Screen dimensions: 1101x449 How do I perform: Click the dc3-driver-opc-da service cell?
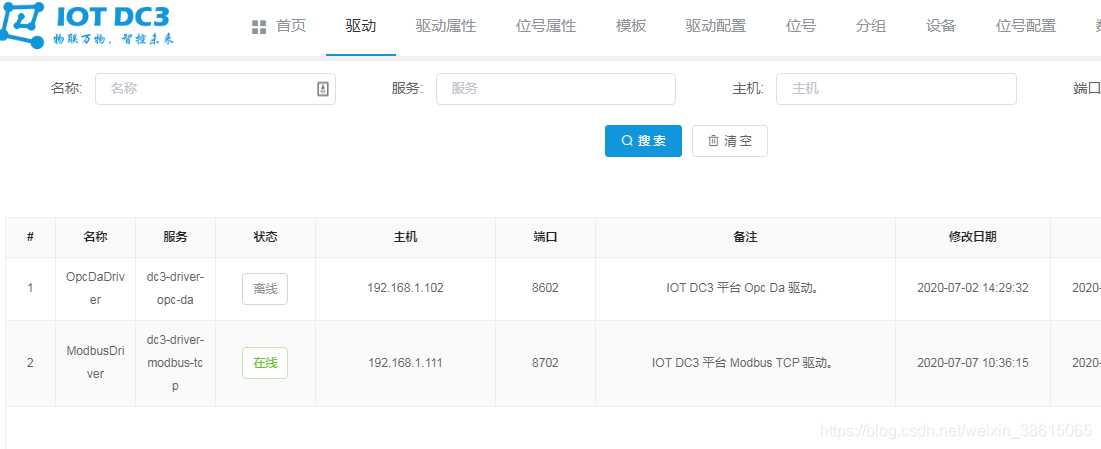(x=176, y=288)
